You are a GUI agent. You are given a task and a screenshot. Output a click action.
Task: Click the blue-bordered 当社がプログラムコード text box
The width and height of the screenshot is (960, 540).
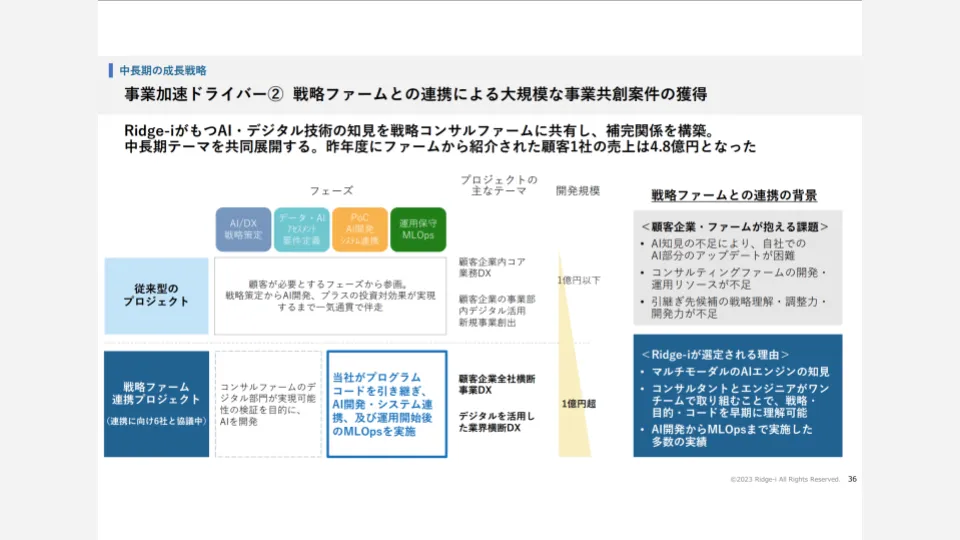click(x=386, y=403)
